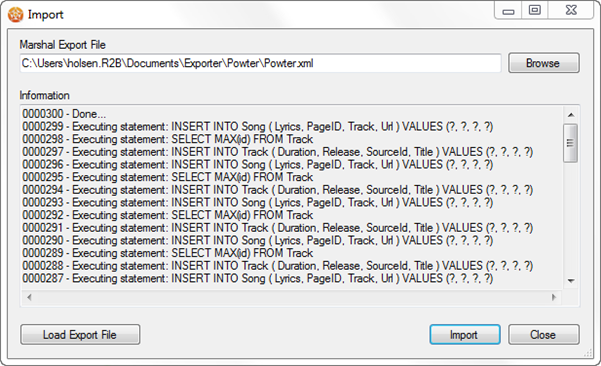Select log line 0000289 SELECT MAX(id)
601x366 pixels.
click(167, 253)
